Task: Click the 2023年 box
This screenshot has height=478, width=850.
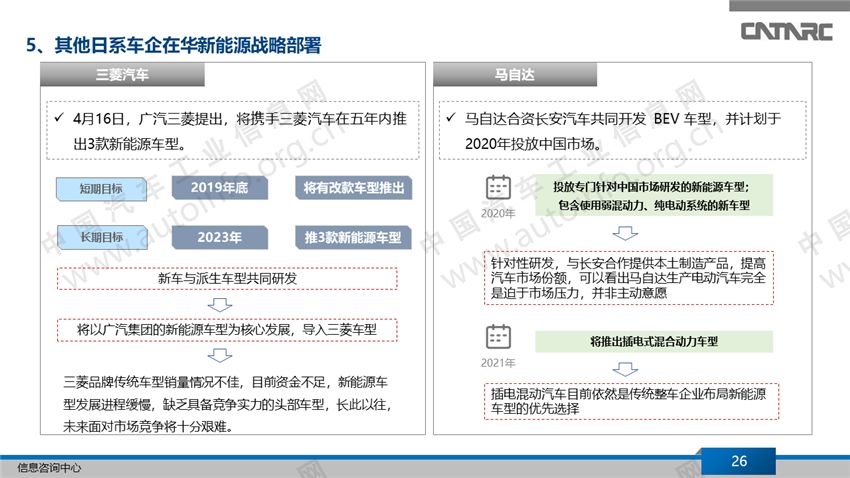Action: (x=220, y=237)
